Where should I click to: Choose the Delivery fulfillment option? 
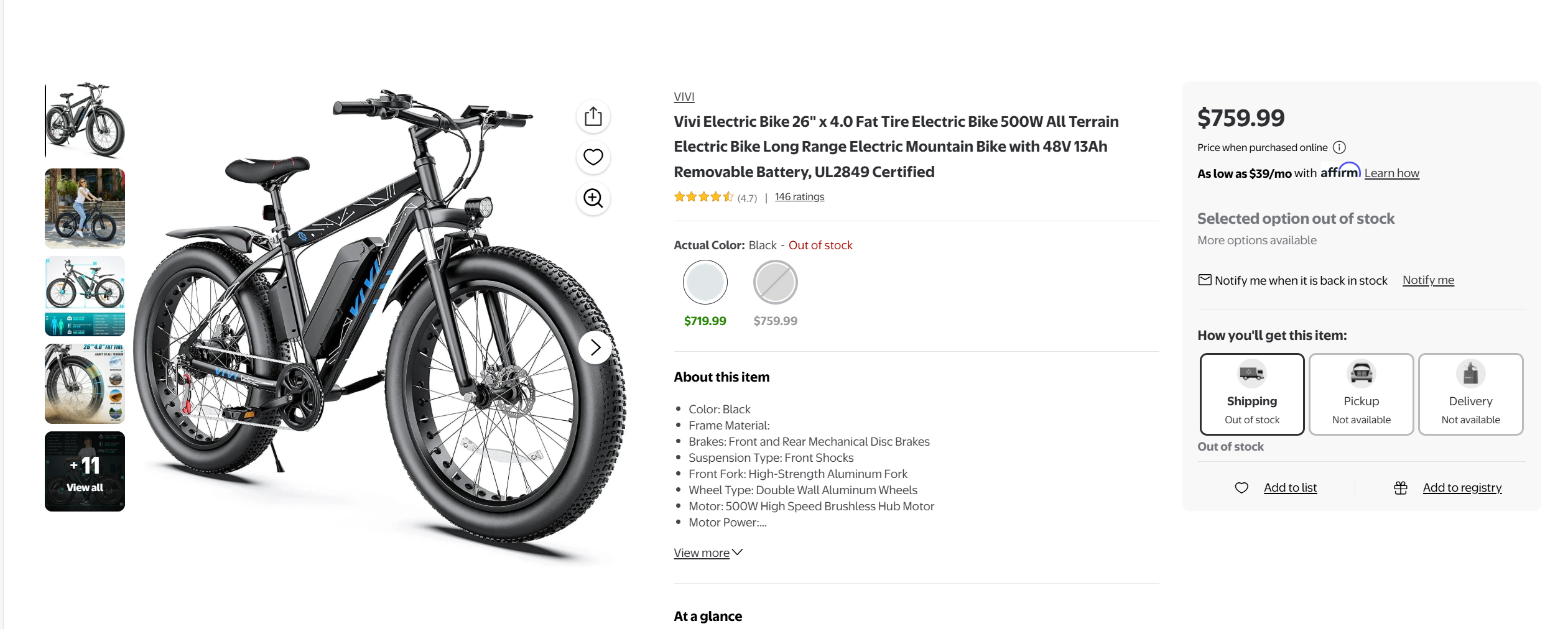point(1470,394)
